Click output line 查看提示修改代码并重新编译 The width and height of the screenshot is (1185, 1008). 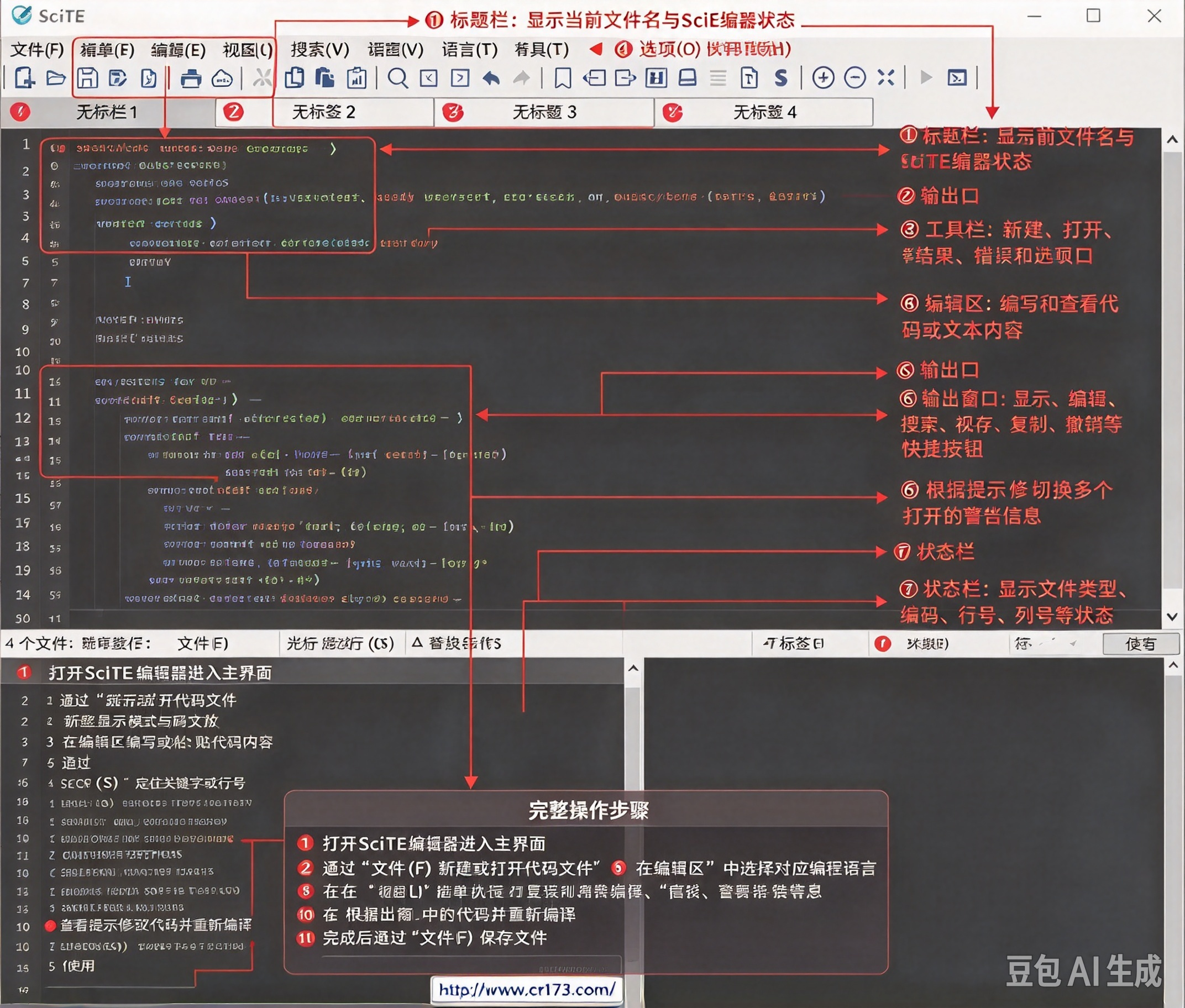156,925
